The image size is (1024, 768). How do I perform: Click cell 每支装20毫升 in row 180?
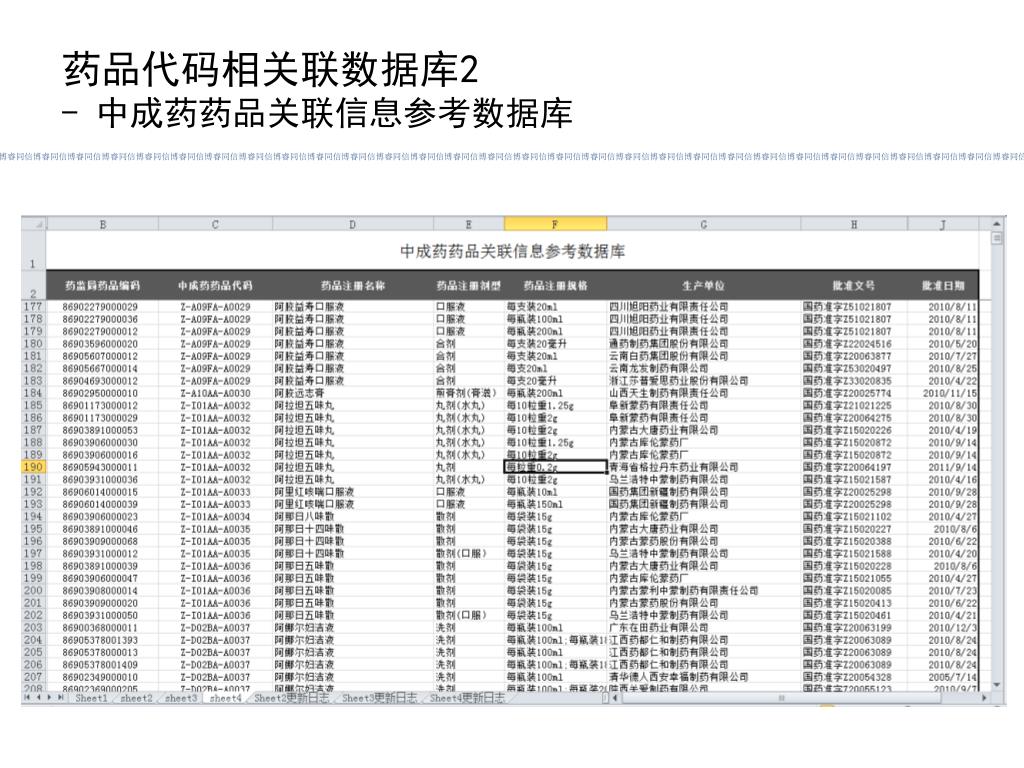pyautogui.click(x=555, y=344)
